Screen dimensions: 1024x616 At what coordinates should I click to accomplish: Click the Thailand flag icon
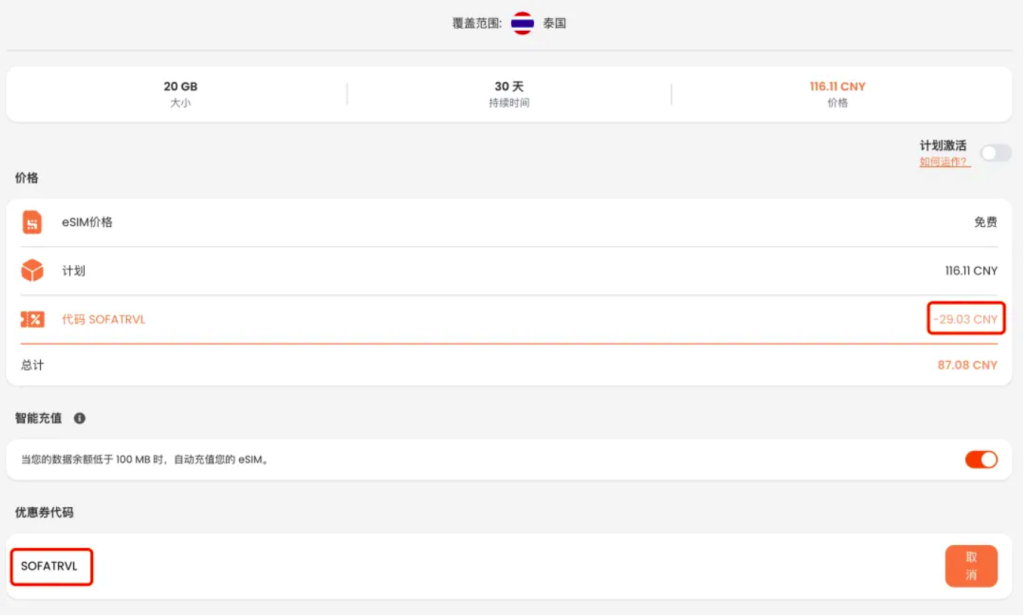coord(522,23)
